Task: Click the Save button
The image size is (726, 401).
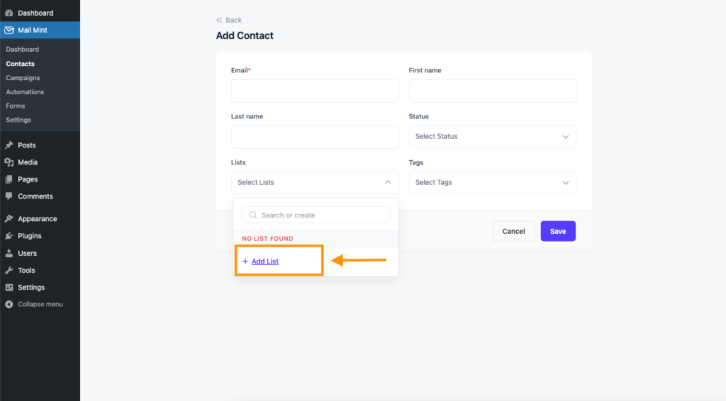Action: 558,231
